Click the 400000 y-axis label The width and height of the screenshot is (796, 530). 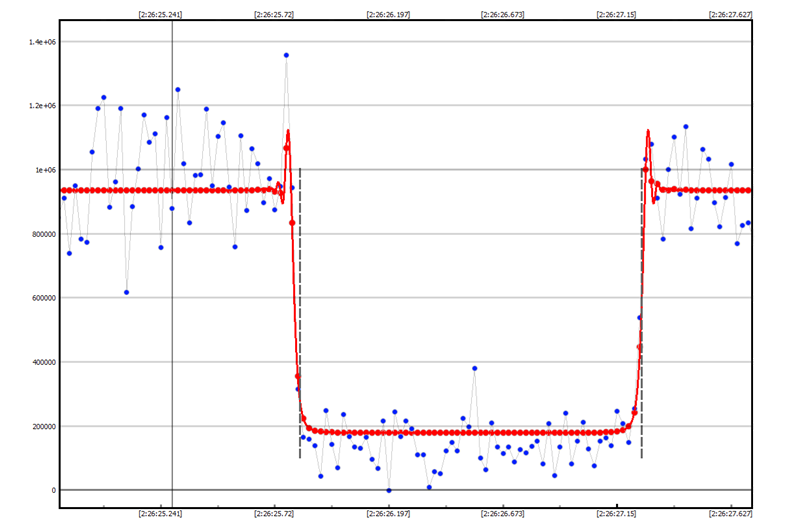(44, 362)
